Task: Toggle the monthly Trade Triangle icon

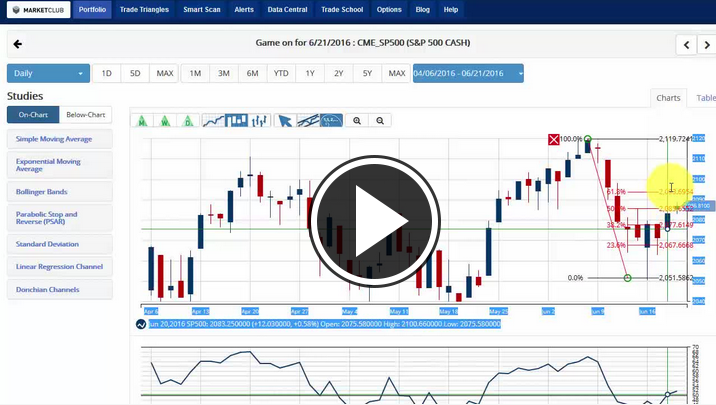Action: coord(142,121)
